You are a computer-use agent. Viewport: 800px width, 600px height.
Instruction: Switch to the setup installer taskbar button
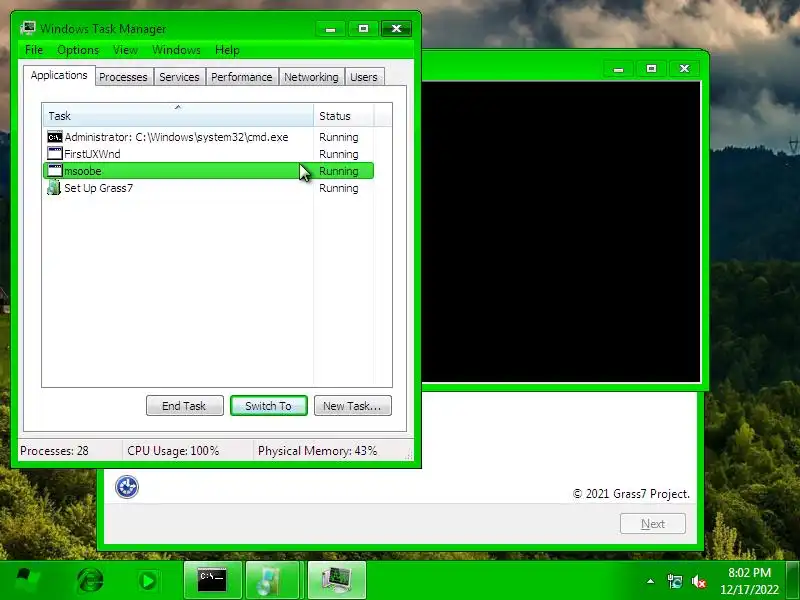(x=274, y=581)
